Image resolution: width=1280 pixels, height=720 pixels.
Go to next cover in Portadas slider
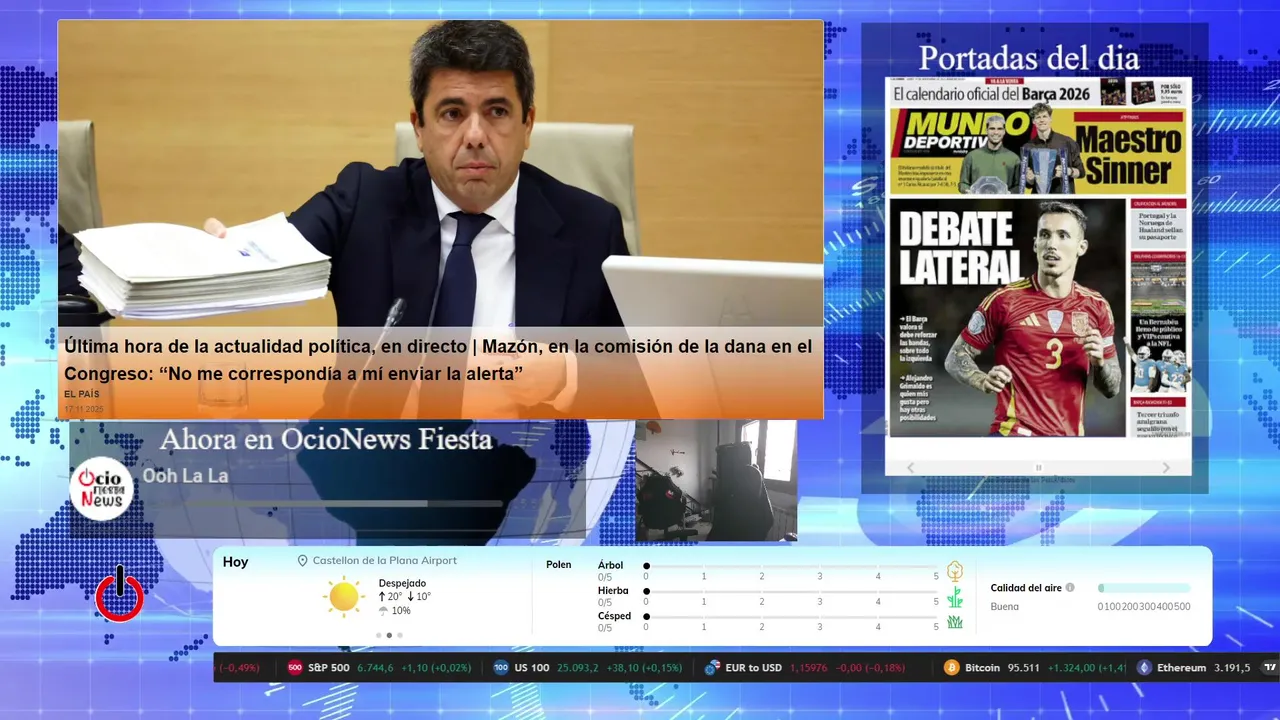[1166, 467]
